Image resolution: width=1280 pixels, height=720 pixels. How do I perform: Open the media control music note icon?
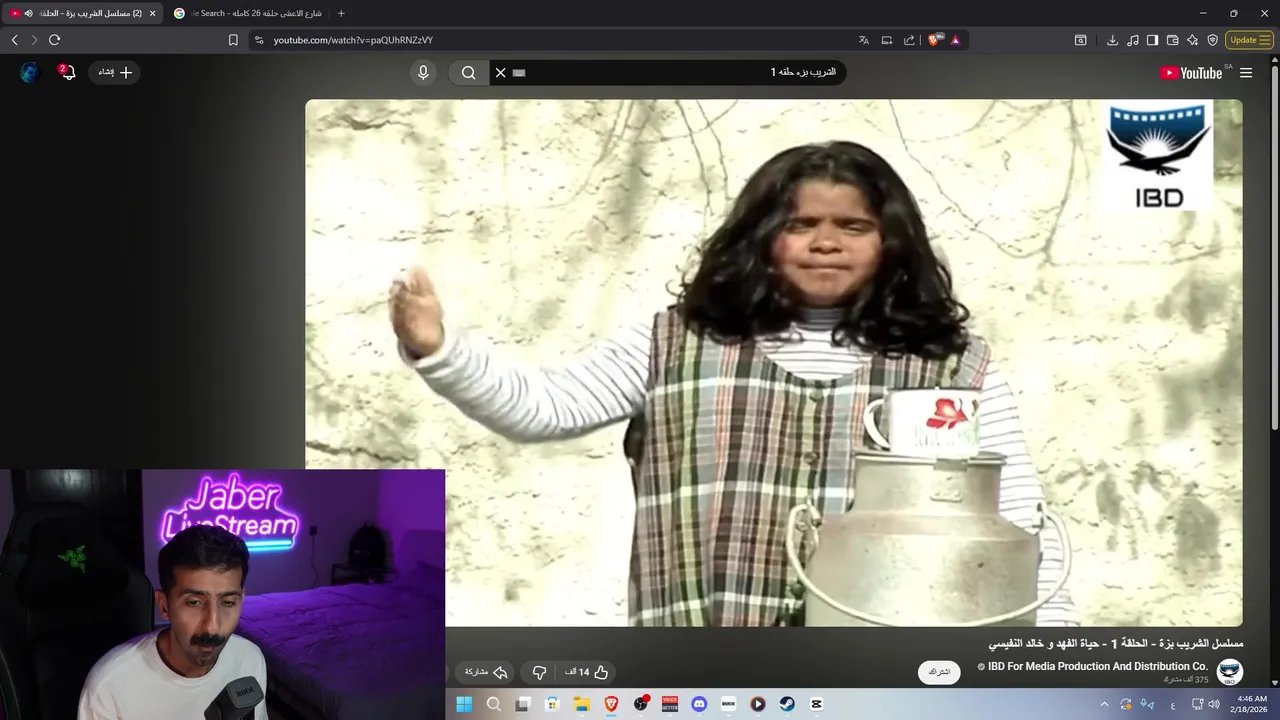(x=1132, y=40)
